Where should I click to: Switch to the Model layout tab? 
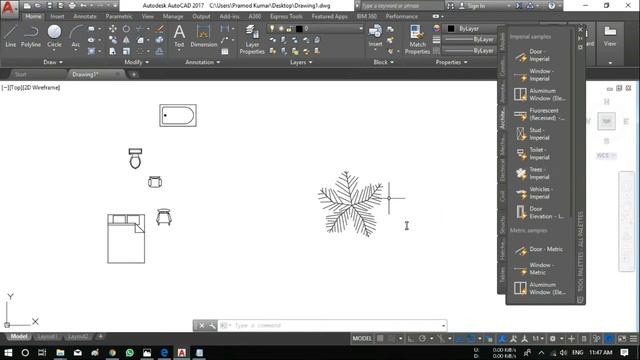[x=18, y=336]
